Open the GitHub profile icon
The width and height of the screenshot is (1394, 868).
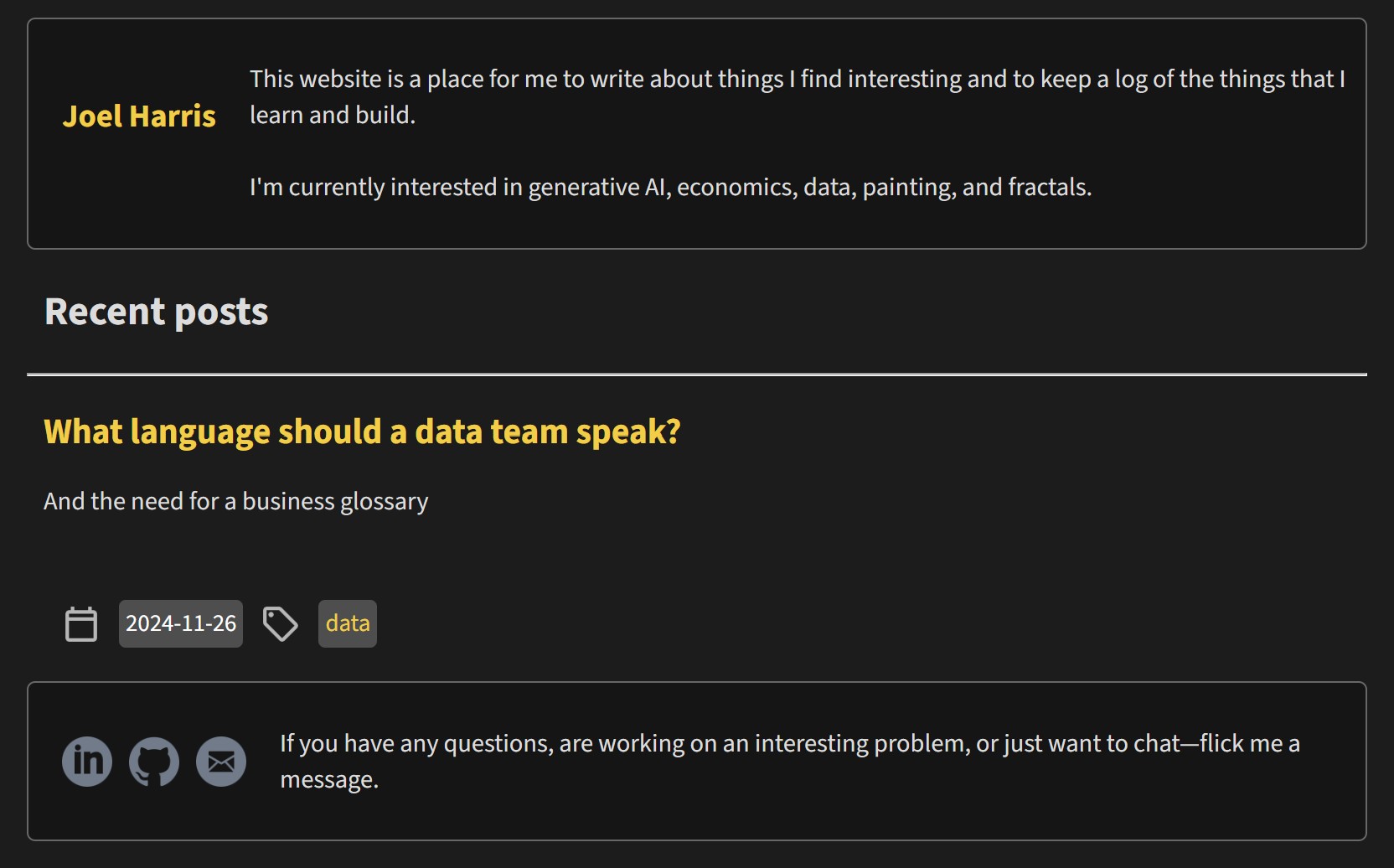[x=154, y=762]
